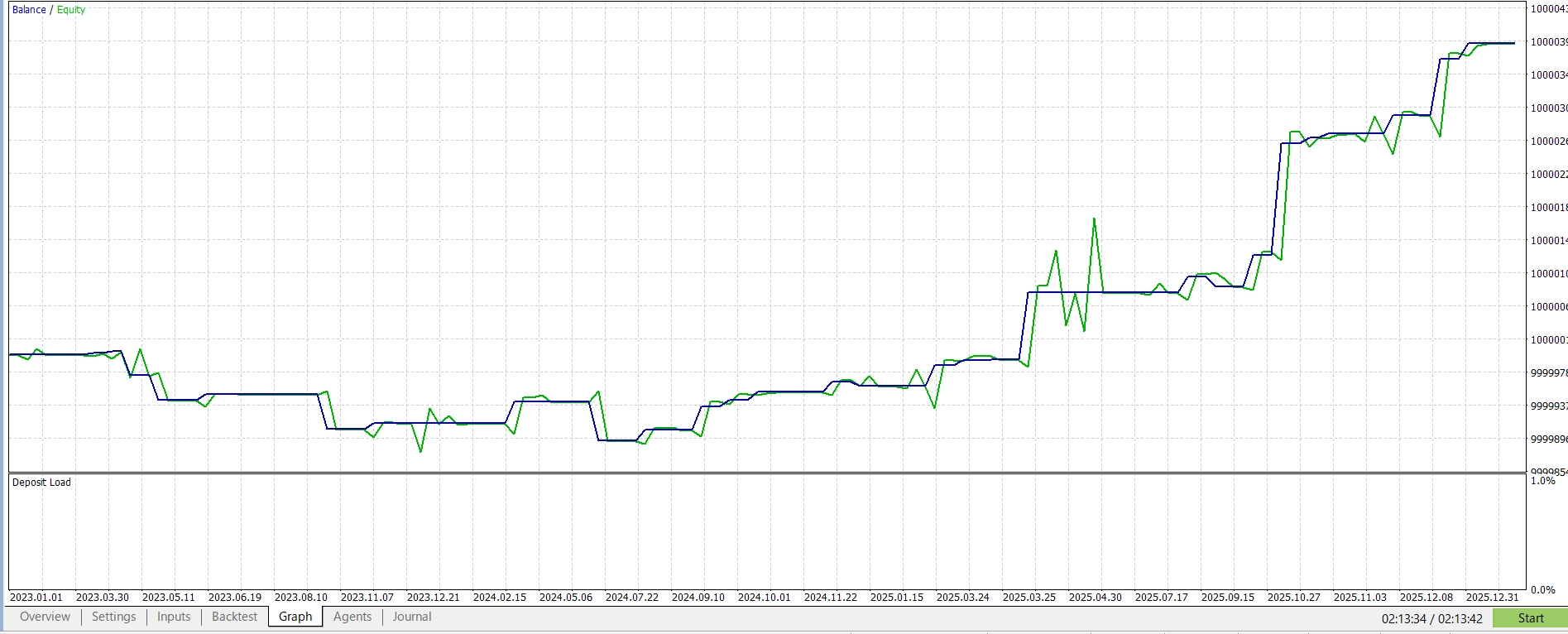Click the 2024.02.15 date label
The width and height of the screenshot is (1568, 634).
click(500, 598)
